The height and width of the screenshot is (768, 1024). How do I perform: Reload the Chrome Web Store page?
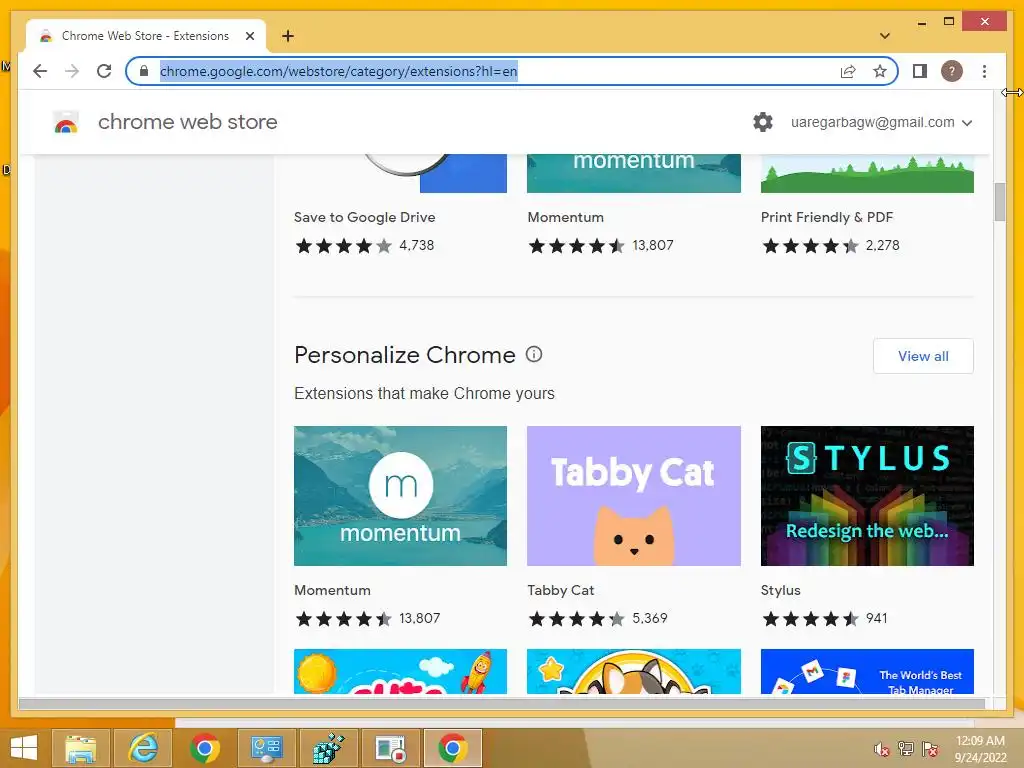[104, 71]
